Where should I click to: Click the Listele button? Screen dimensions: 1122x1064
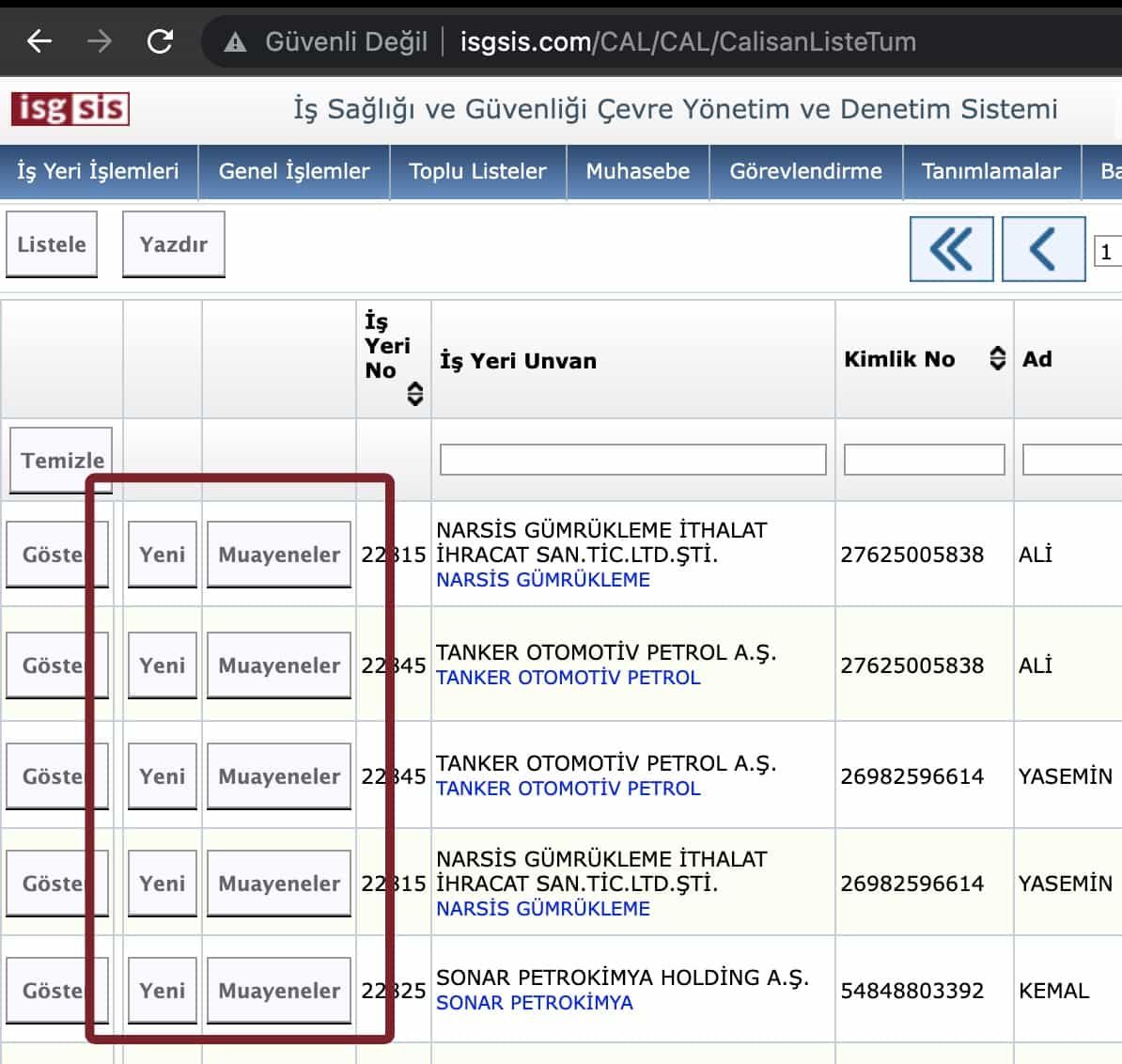pyautogui.click(x=52, y=244)
